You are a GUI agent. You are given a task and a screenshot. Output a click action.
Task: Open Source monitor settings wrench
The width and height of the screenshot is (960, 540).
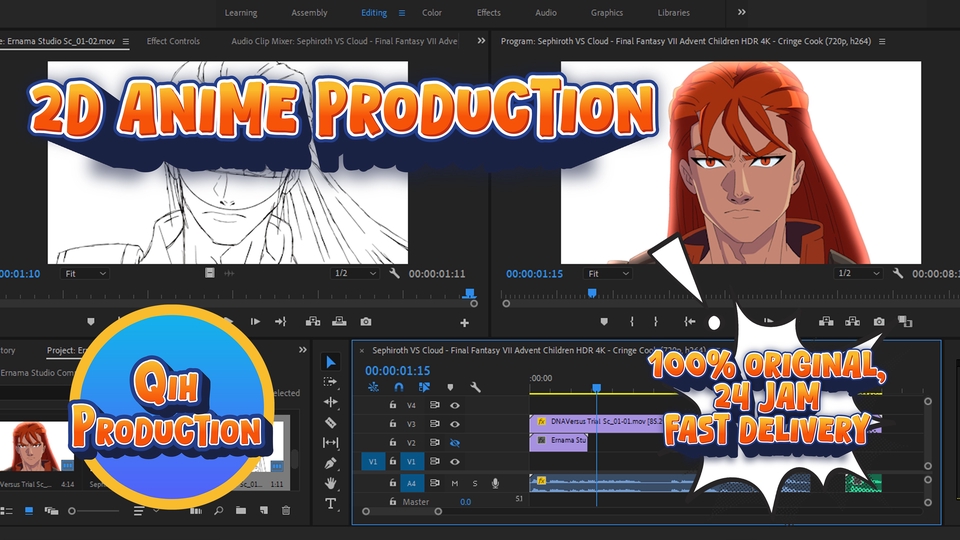(394, 273)
